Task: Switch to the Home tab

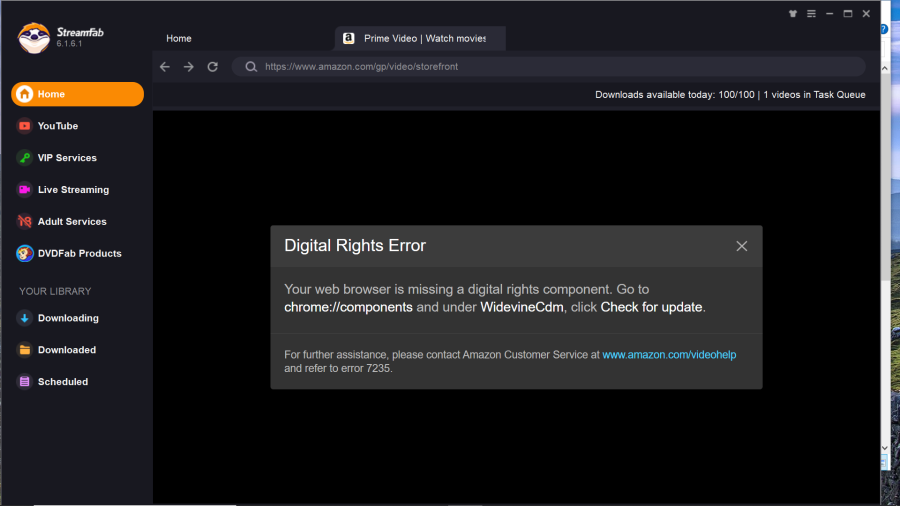Action: (179, 38)
